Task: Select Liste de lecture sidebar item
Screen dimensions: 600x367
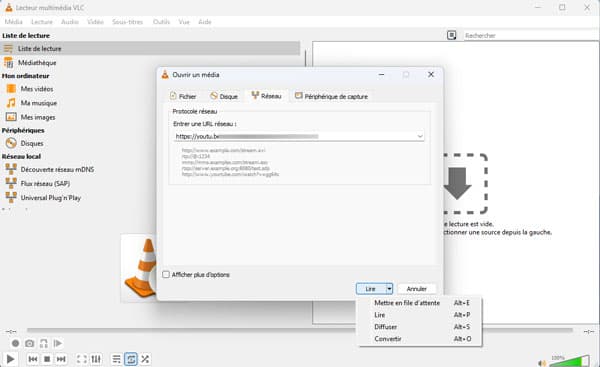Action: pyautogui.click(x=150, y=49)
